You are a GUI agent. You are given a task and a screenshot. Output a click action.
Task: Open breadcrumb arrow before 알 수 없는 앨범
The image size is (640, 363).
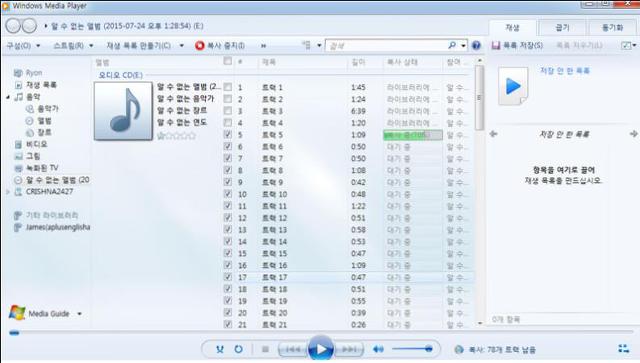[x=46, y=26]
